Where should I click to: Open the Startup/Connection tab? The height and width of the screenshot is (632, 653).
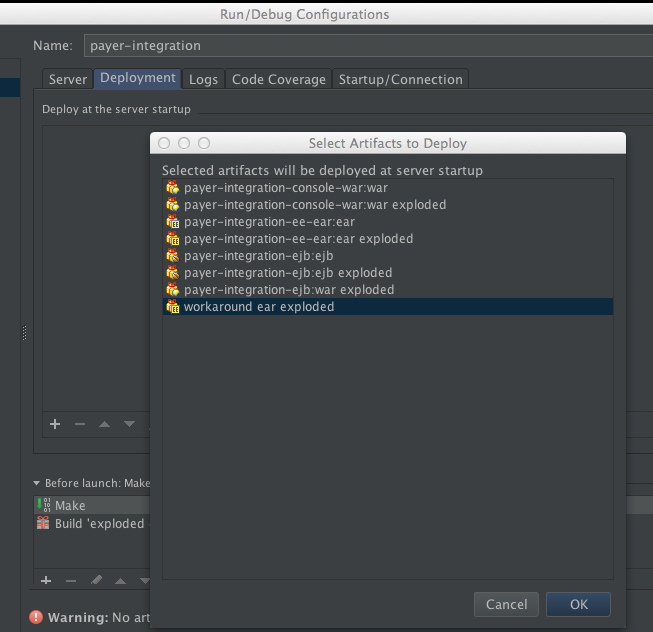pyautogui.click(x=400, y=79)
